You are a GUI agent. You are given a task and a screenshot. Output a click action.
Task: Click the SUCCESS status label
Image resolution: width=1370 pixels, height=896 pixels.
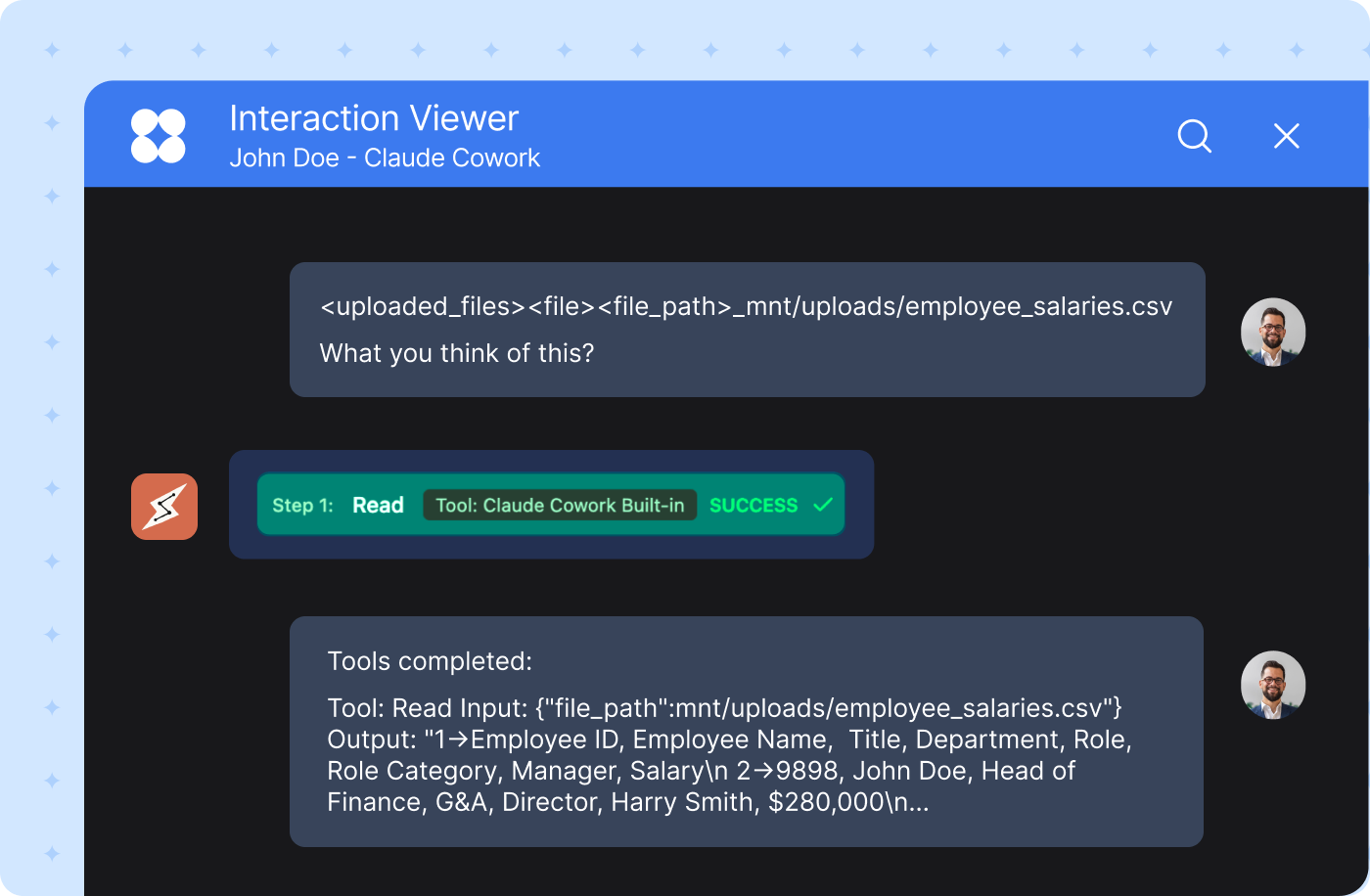pyautogui.click(x=753, y=506)
